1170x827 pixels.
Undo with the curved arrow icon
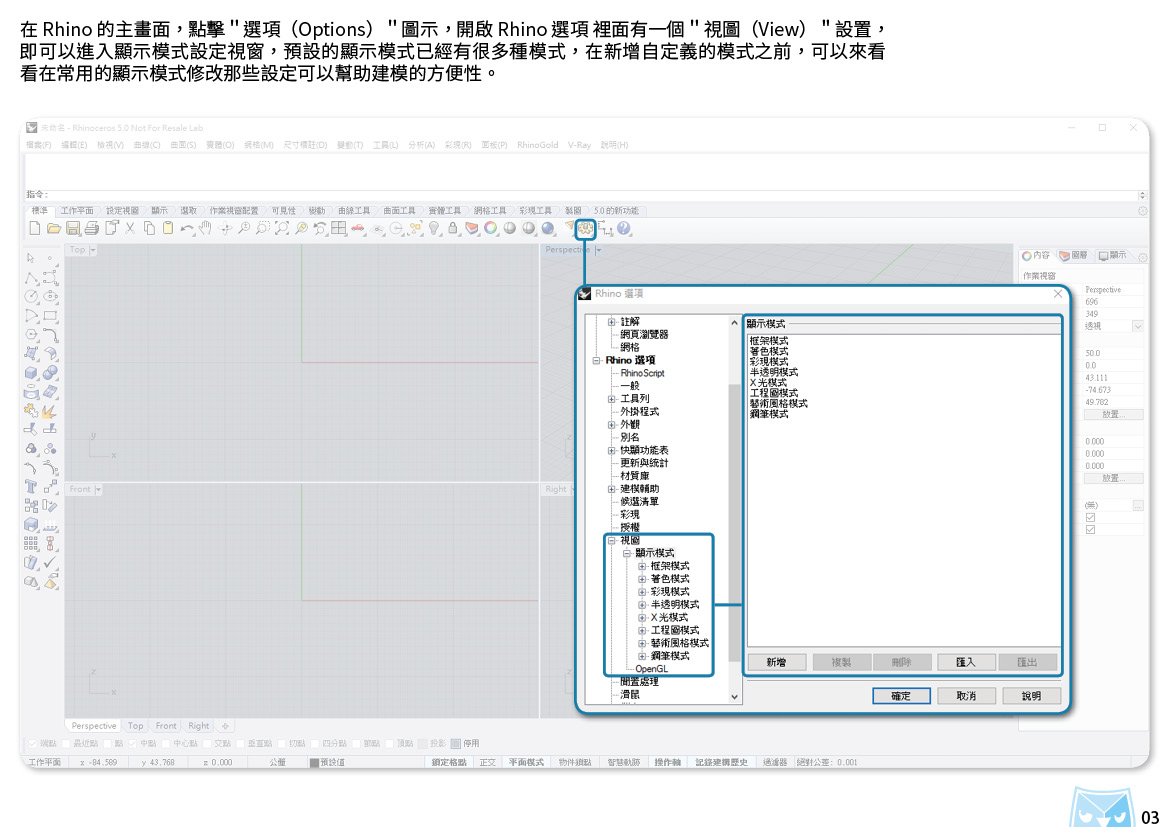click(x=187, y=228)
